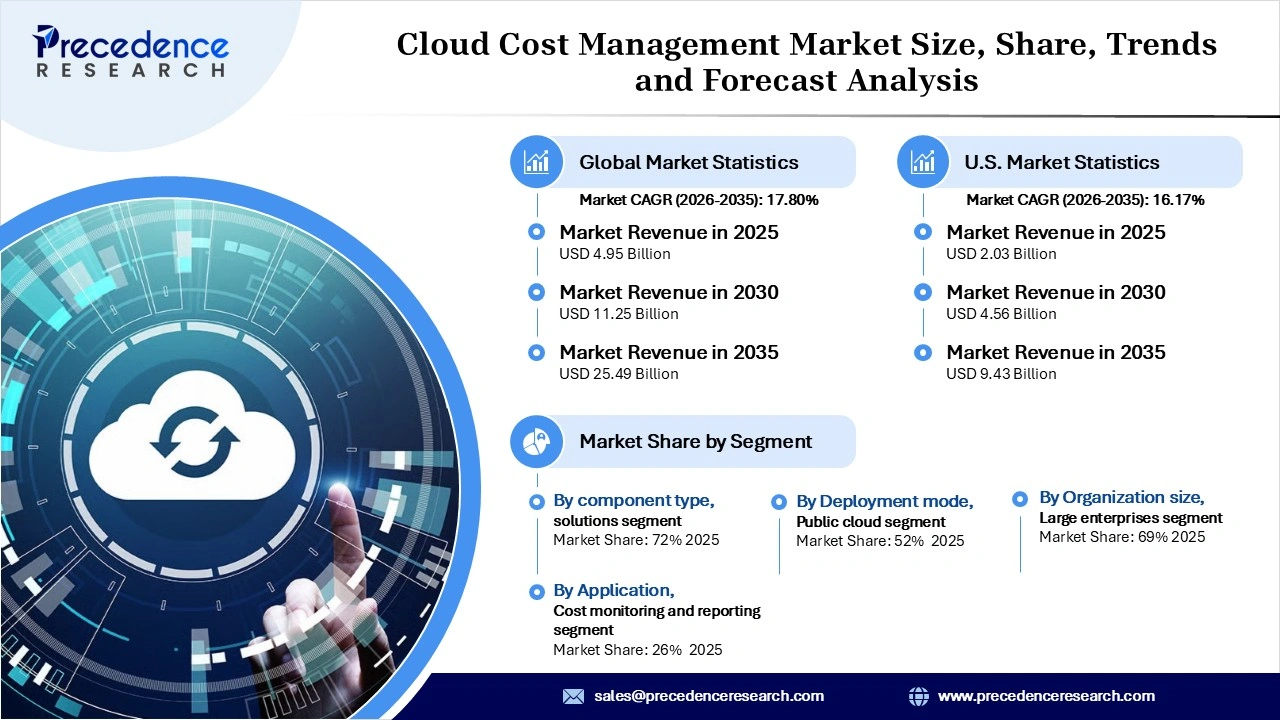Click the U.S. Market Statistics chart icon
Viewport: 1280px width, 720px height.
[923, 162]
